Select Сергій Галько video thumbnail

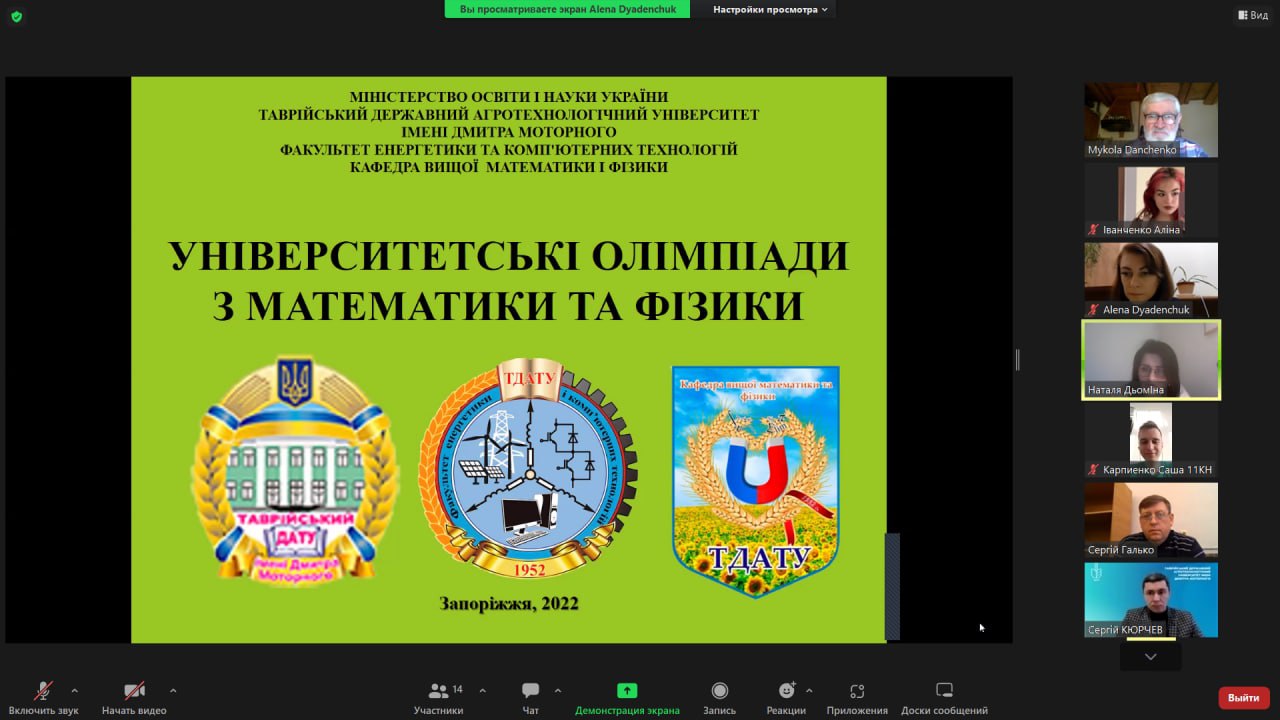coord(1151,520)
